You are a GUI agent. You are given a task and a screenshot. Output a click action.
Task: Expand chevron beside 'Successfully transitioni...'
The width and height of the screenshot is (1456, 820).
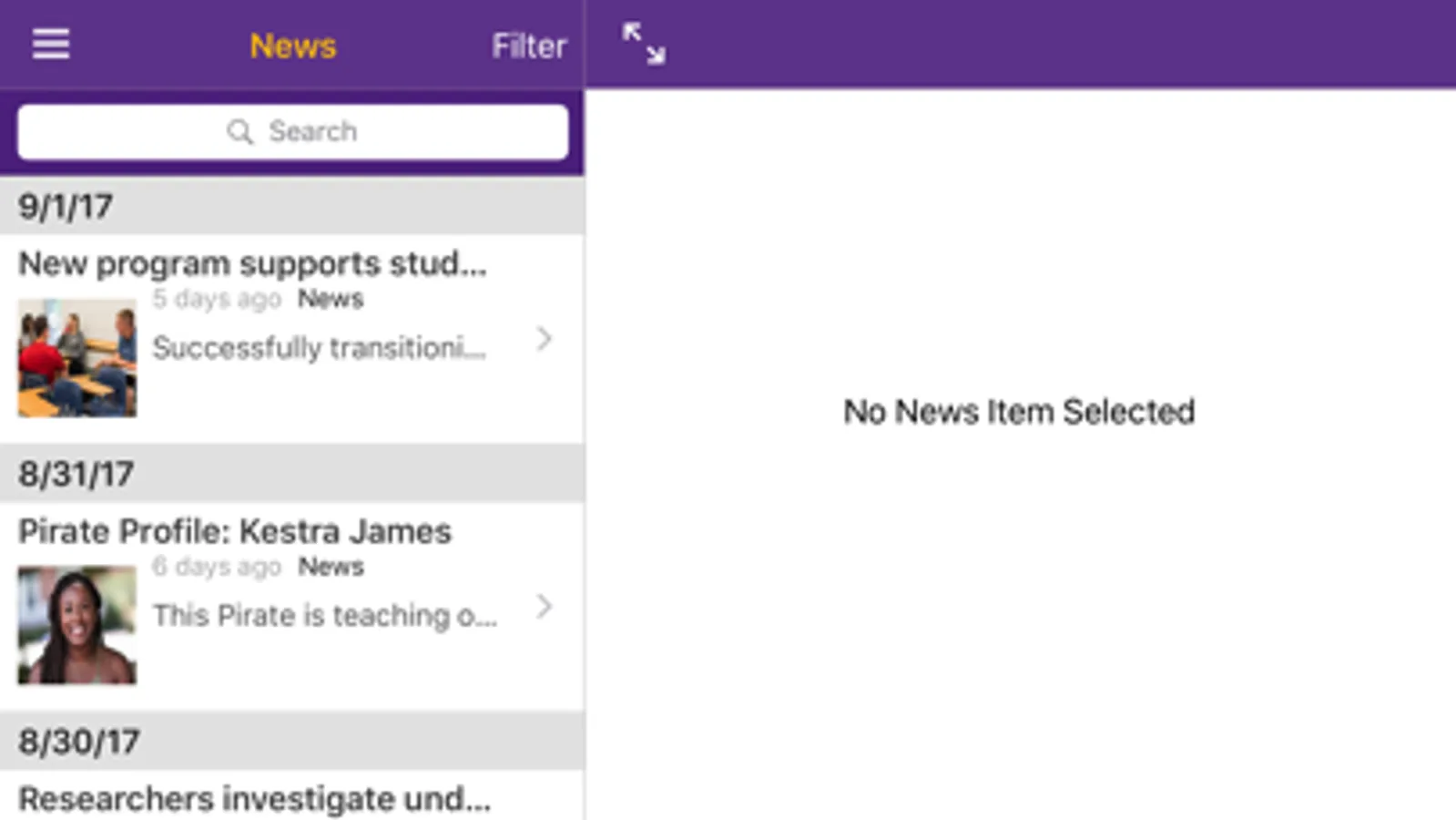pyautogui.click(x=545, y=339)
